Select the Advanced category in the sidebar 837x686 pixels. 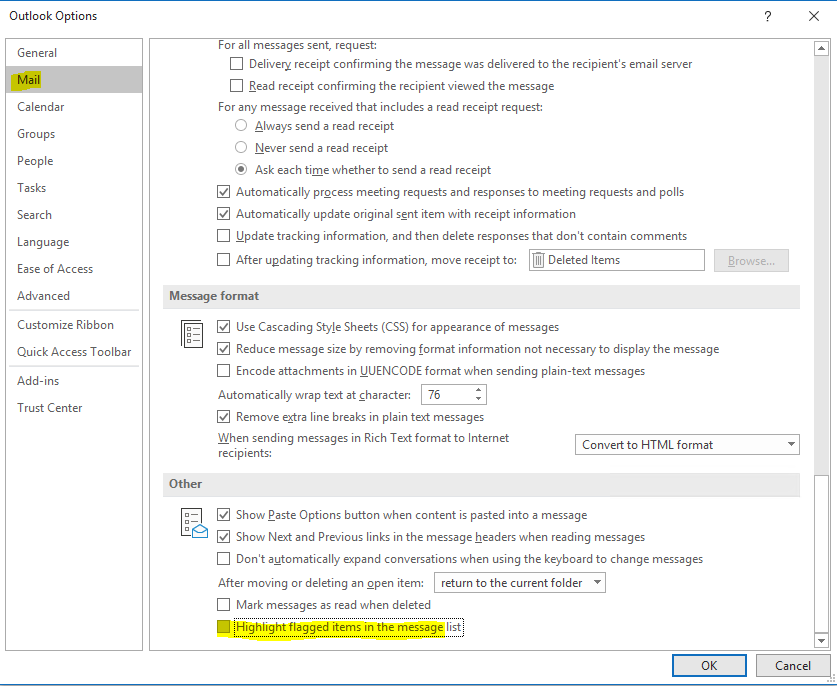[43, 295]
